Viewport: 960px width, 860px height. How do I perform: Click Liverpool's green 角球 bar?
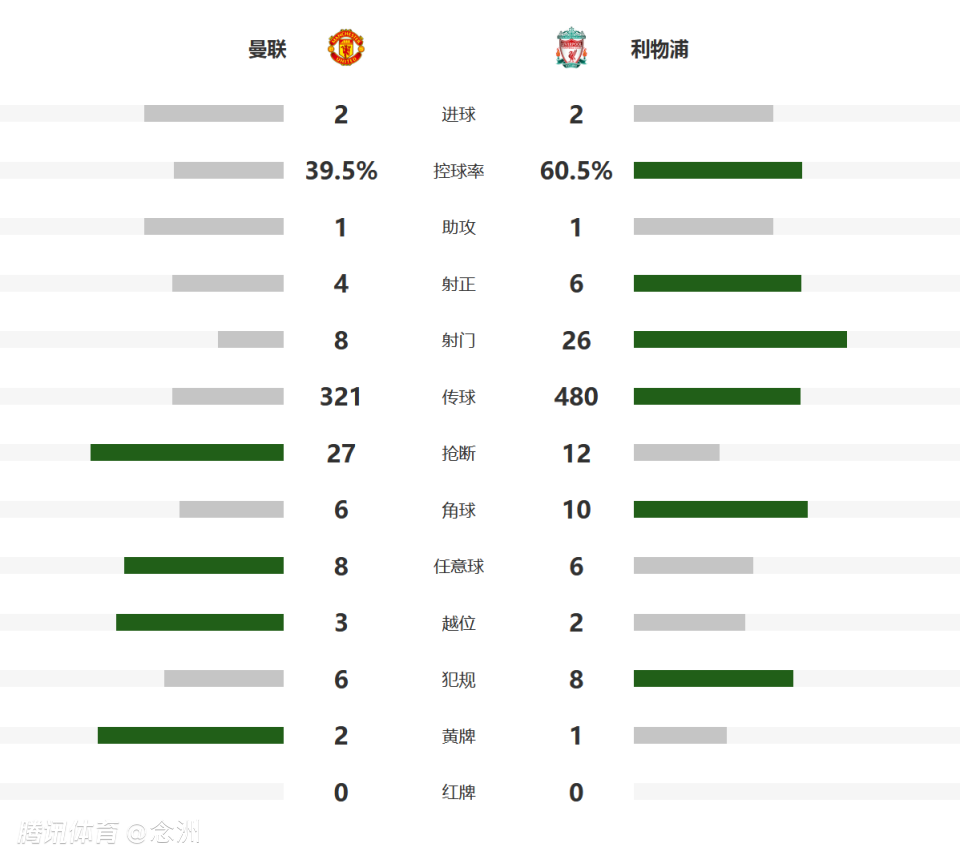pyautogui.click(x=720, y=510)
